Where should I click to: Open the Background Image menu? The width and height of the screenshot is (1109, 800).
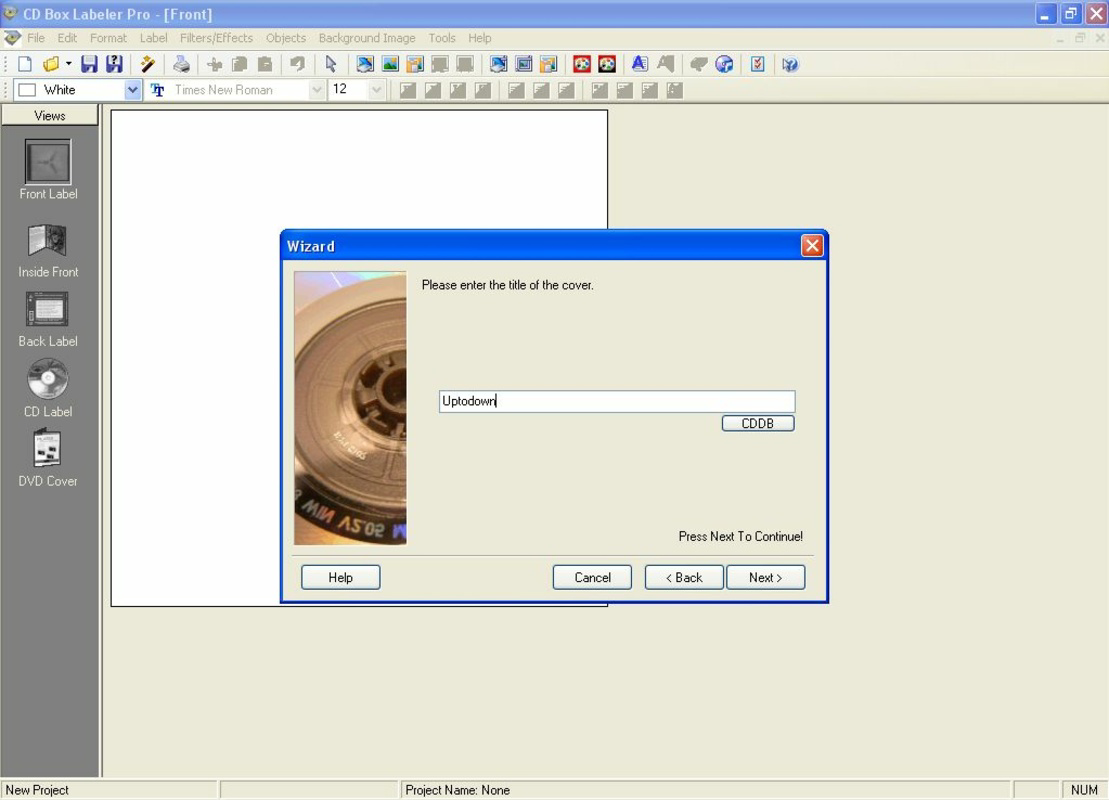pyautogui.click(x=367, y=38)
